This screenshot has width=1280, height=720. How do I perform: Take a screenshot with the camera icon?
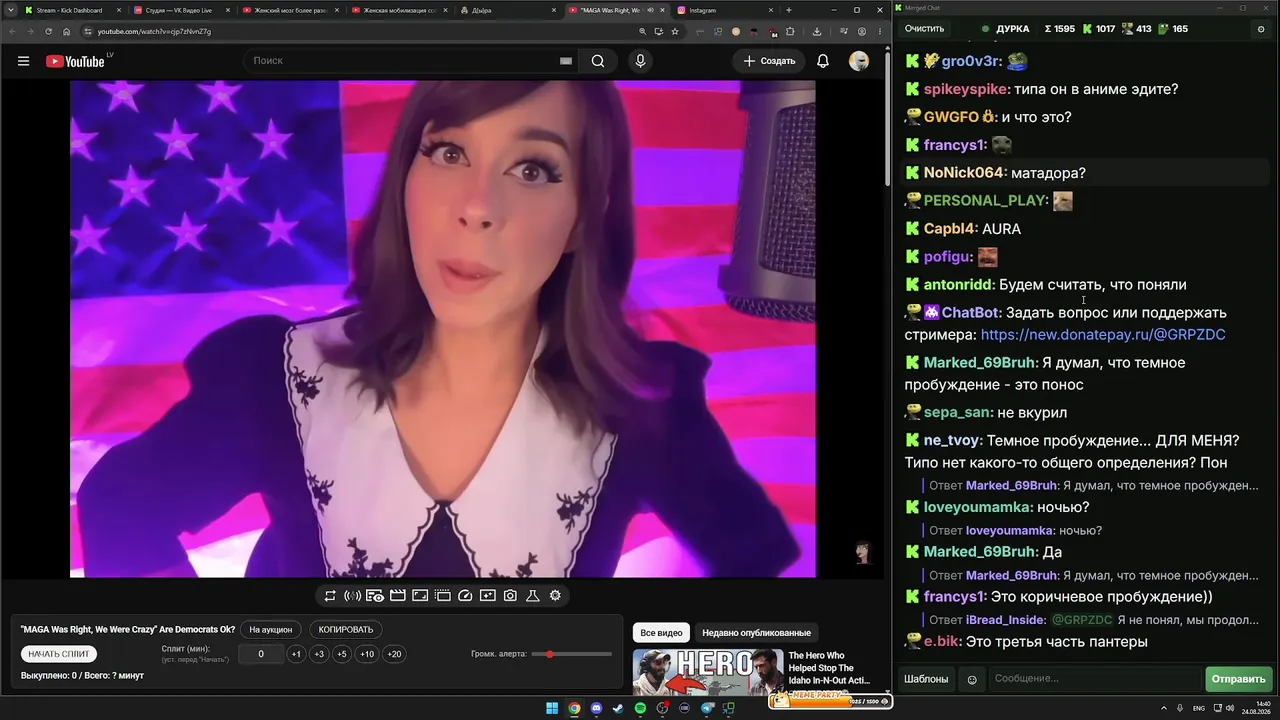510,596
